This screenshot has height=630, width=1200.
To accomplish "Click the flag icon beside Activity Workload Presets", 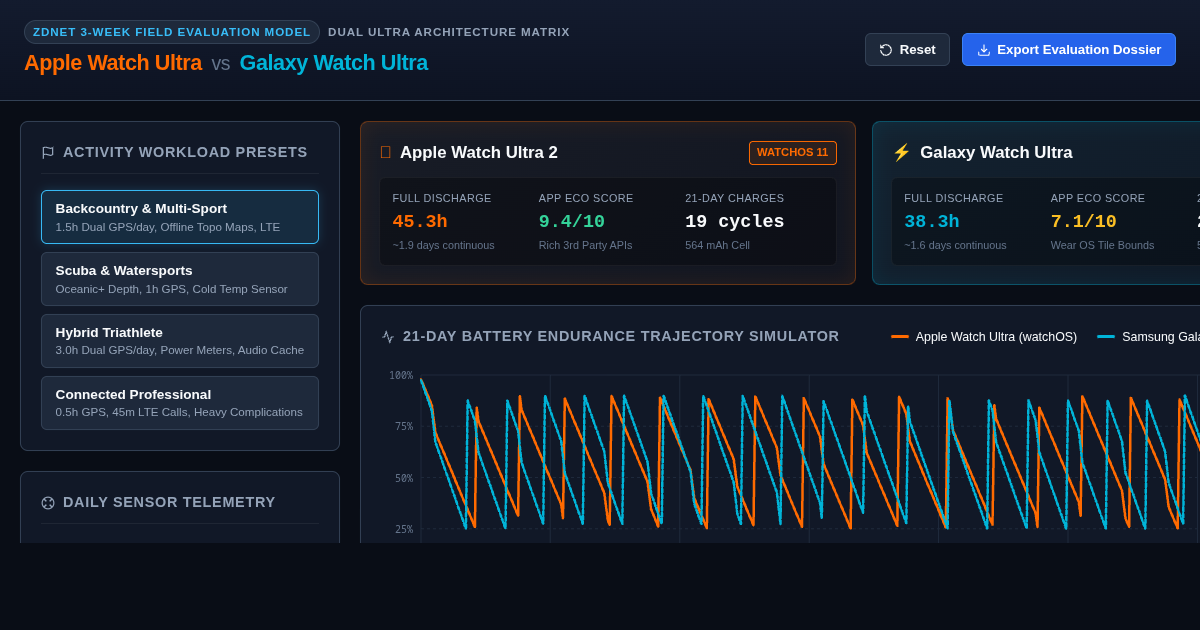I will click(48, 153).
